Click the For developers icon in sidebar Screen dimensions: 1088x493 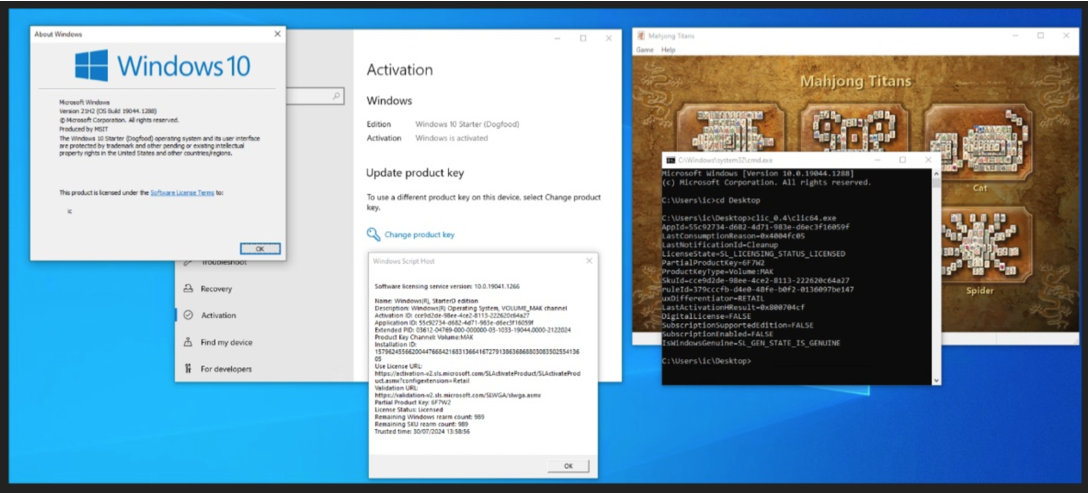pos(187,369)
